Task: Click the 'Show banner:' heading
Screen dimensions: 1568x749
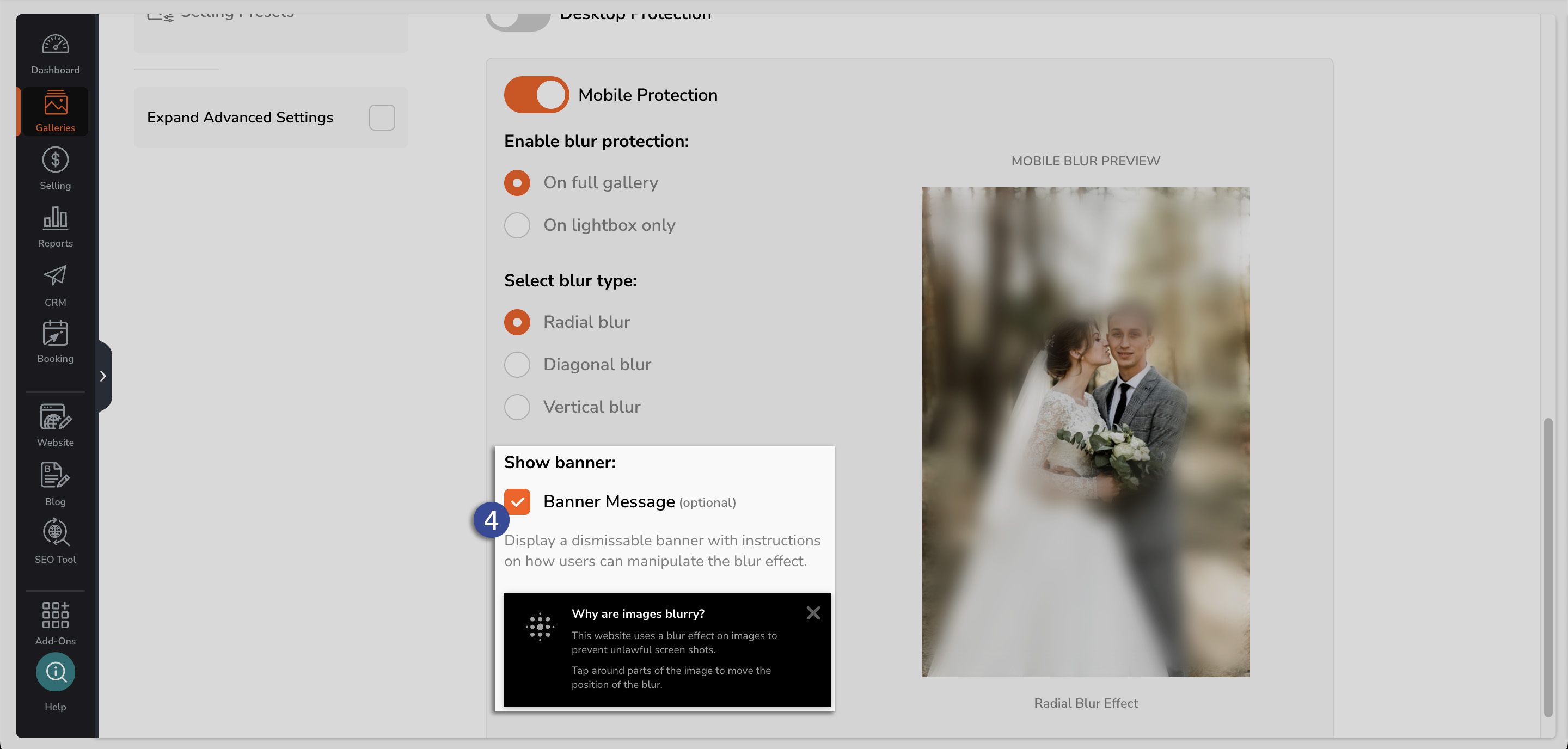Action: click(560, 463)
